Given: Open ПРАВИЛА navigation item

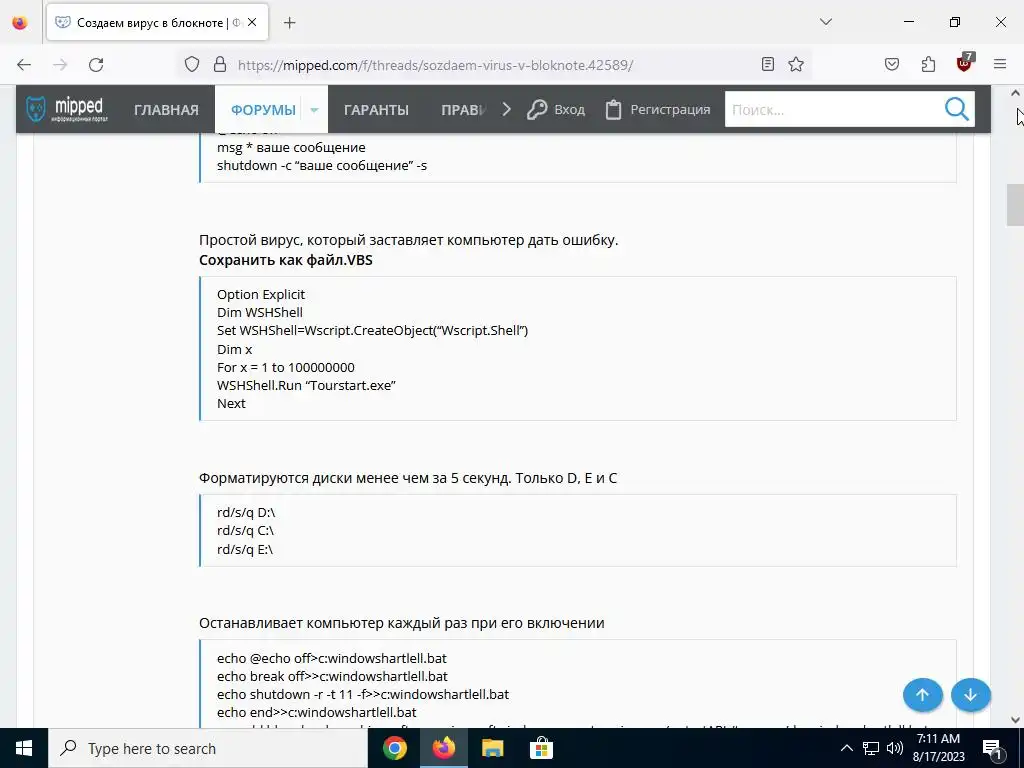Looking at the screenshot, I should coord(464,110).
